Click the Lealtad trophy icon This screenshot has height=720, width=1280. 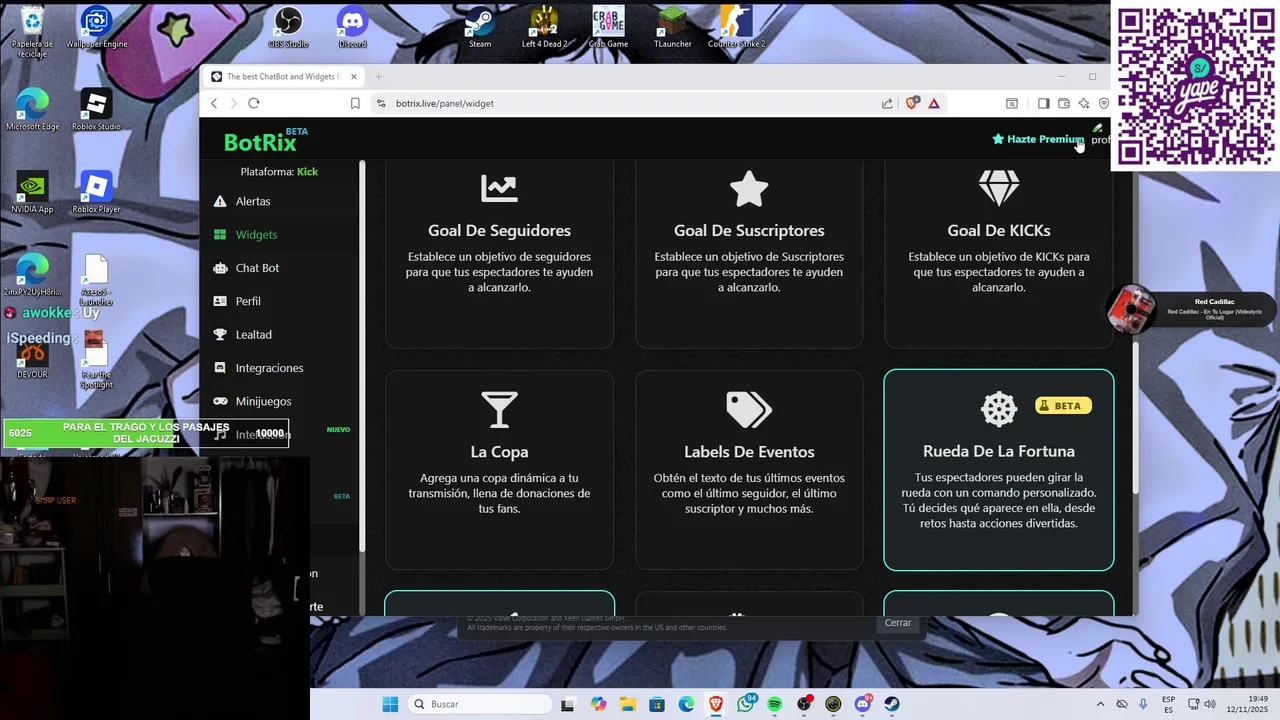(x=220, y=334)
